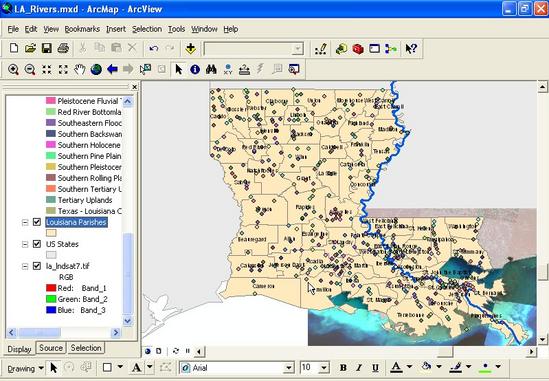Toggle the US States layer checkbox

click(37, 244)
